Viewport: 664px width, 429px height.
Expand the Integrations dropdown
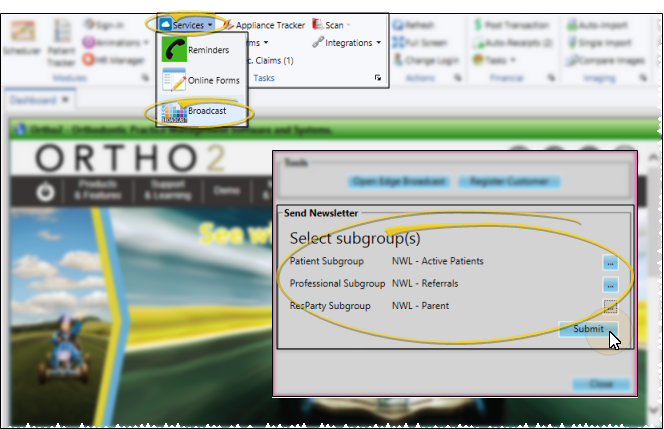pyautogui.click(x=346, y=42)
